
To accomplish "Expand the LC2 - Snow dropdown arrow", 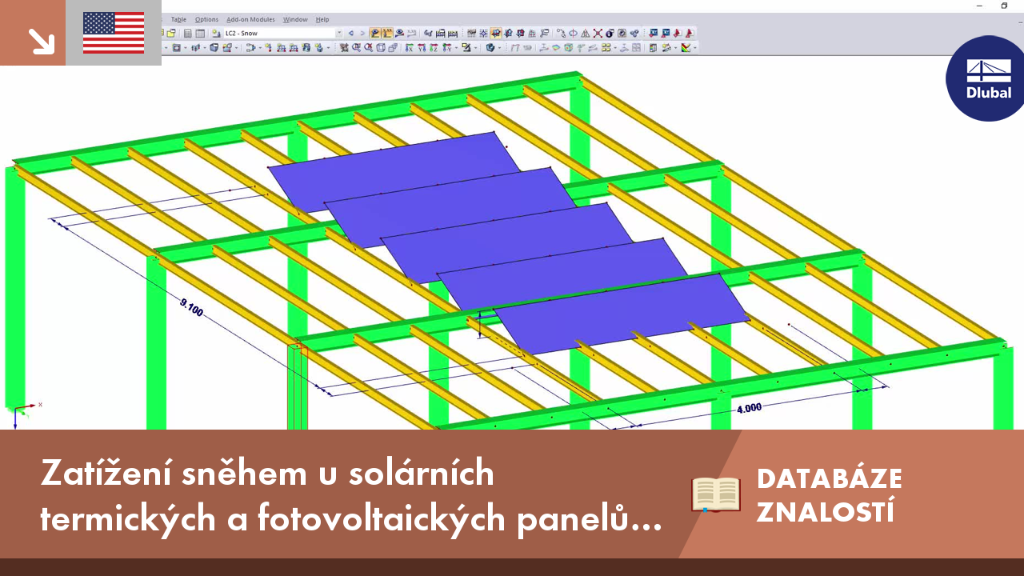I will pos(340,33).
